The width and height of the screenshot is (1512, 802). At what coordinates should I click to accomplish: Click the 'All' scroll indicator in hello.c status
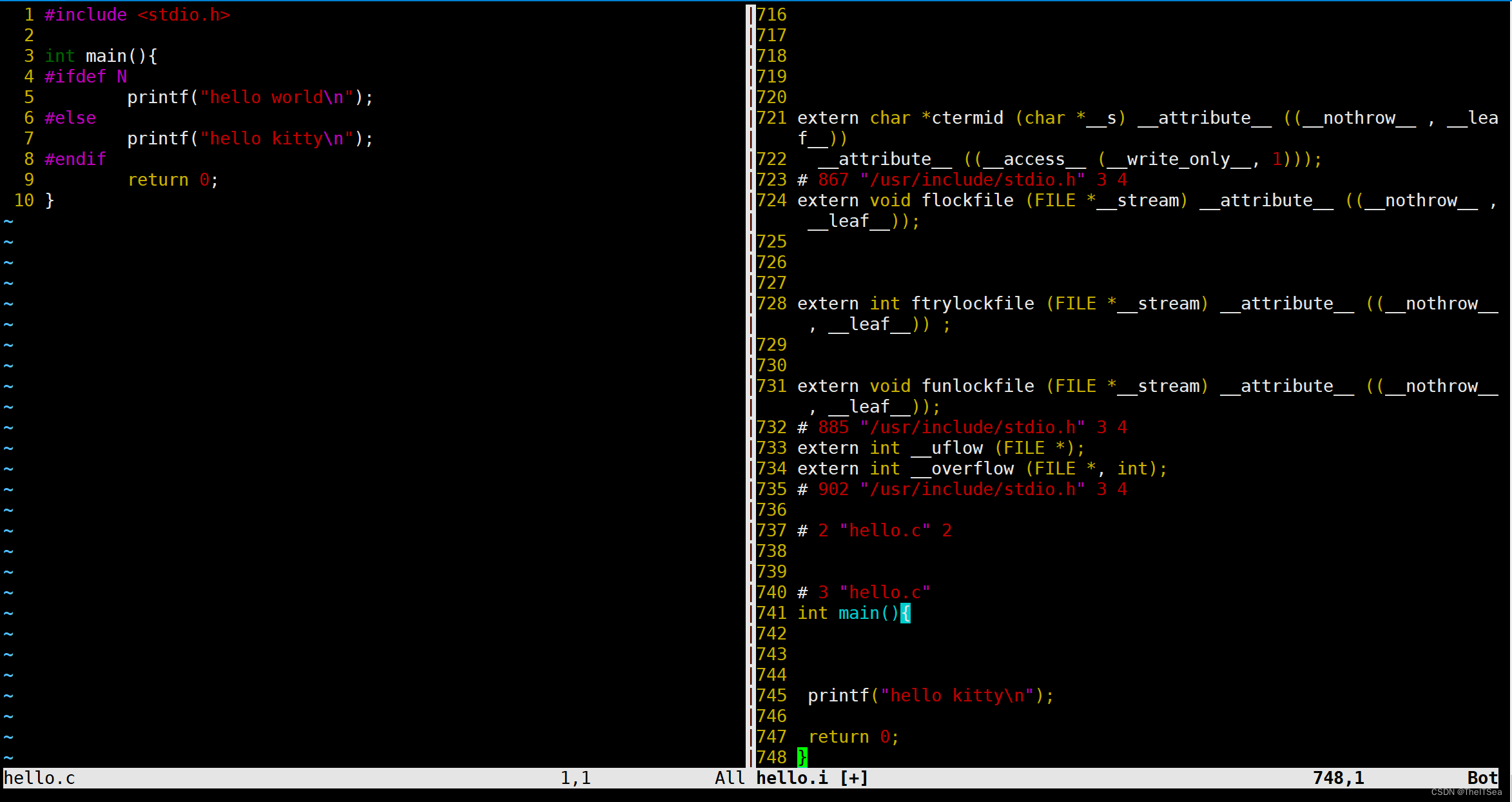pos(730,778)
